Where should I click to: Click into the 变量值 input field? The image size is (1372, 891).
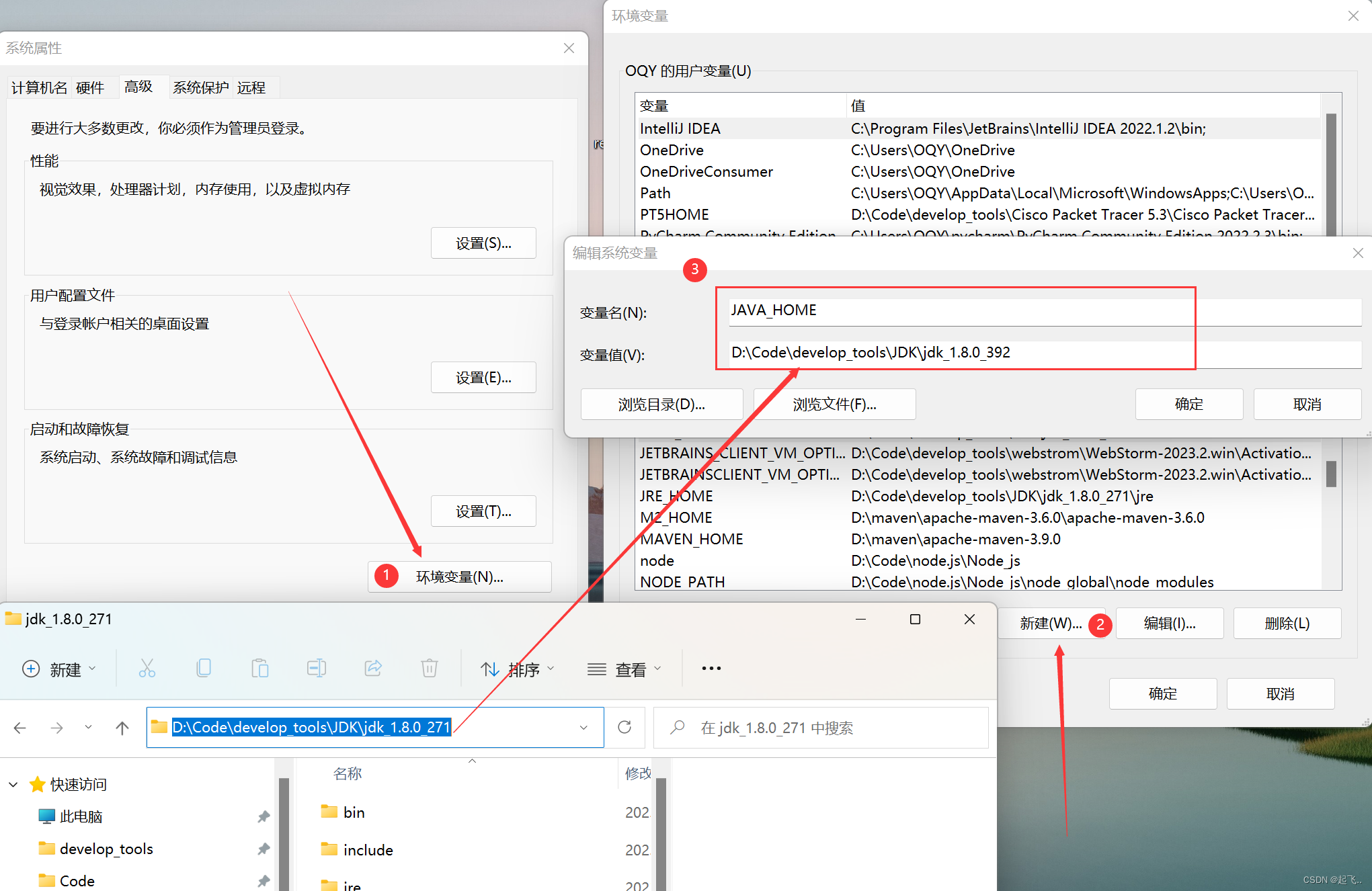[1042, 353]
